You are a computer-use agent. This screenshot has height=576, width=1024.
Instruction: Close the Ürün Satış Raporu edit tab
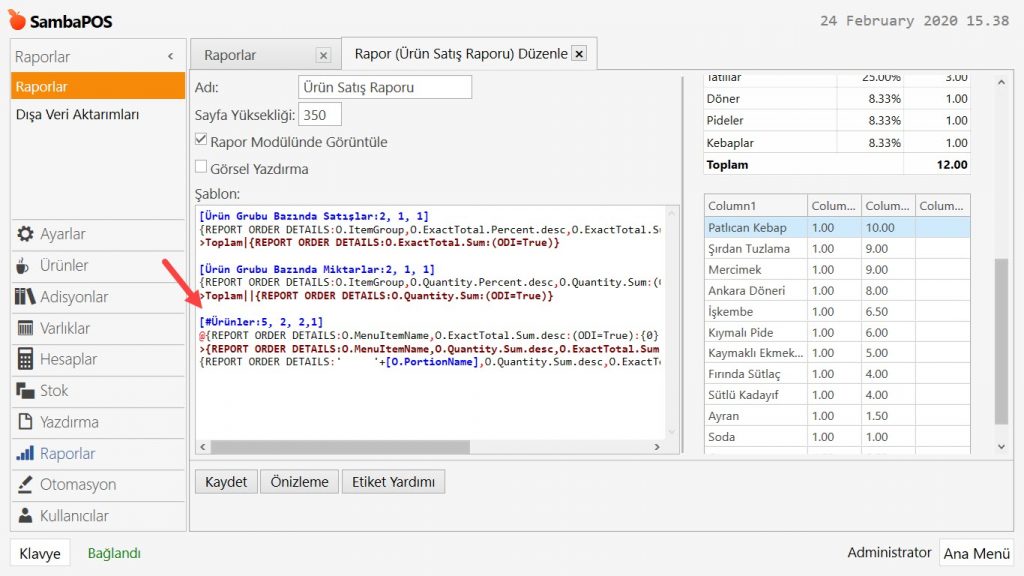pos(579,53)
